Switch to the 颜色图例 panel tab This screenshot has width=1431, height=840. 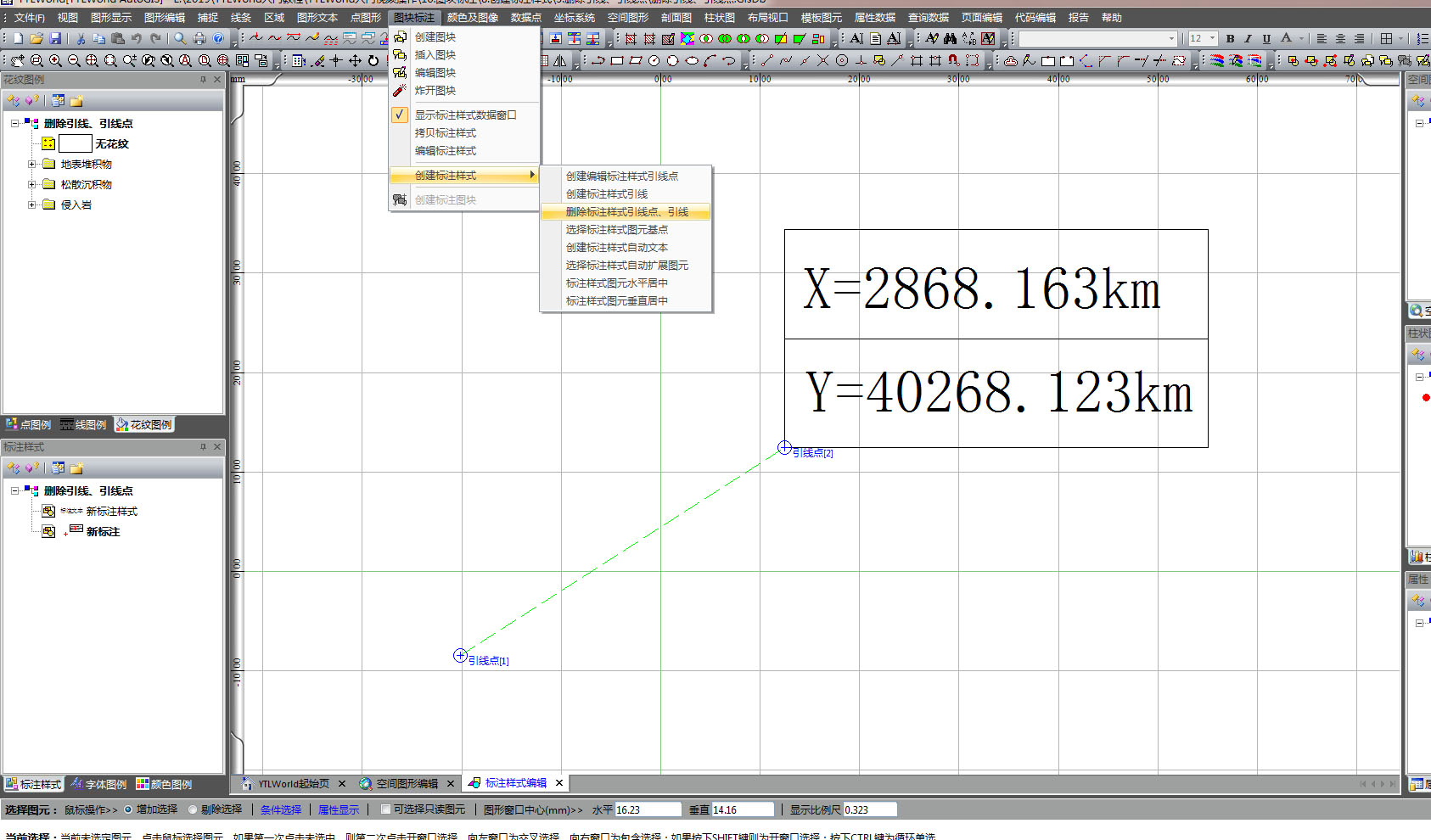coord(164,785)
